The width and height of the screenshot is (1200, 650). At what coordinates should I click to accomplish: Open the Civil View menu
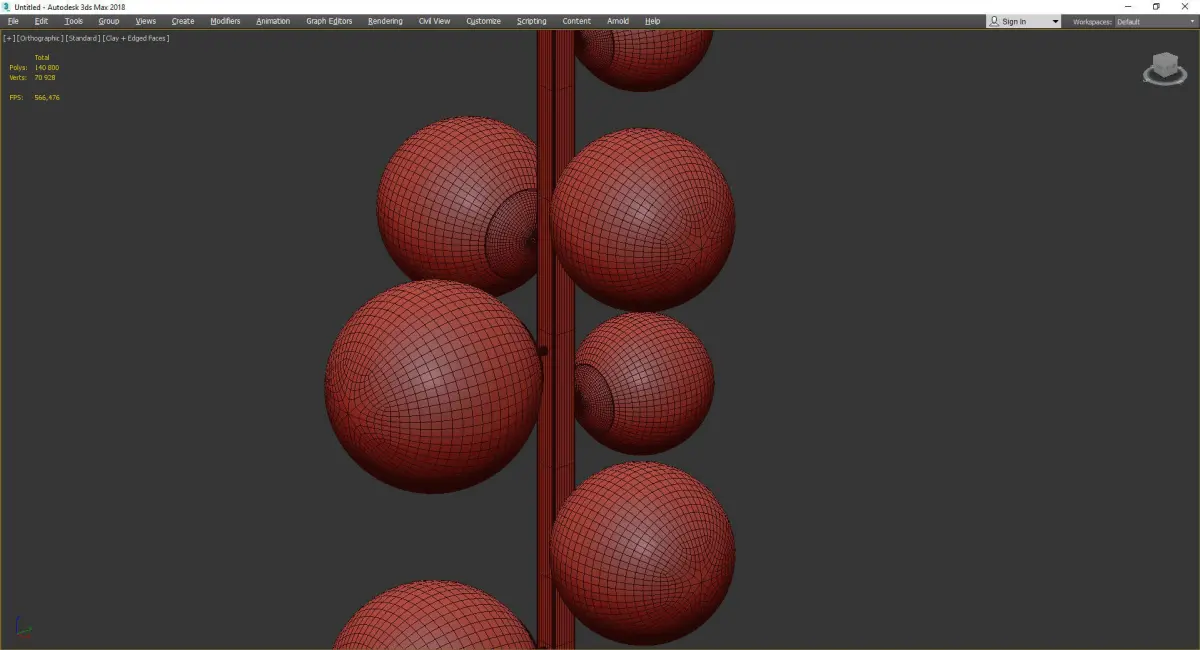(x=434, y=21)
